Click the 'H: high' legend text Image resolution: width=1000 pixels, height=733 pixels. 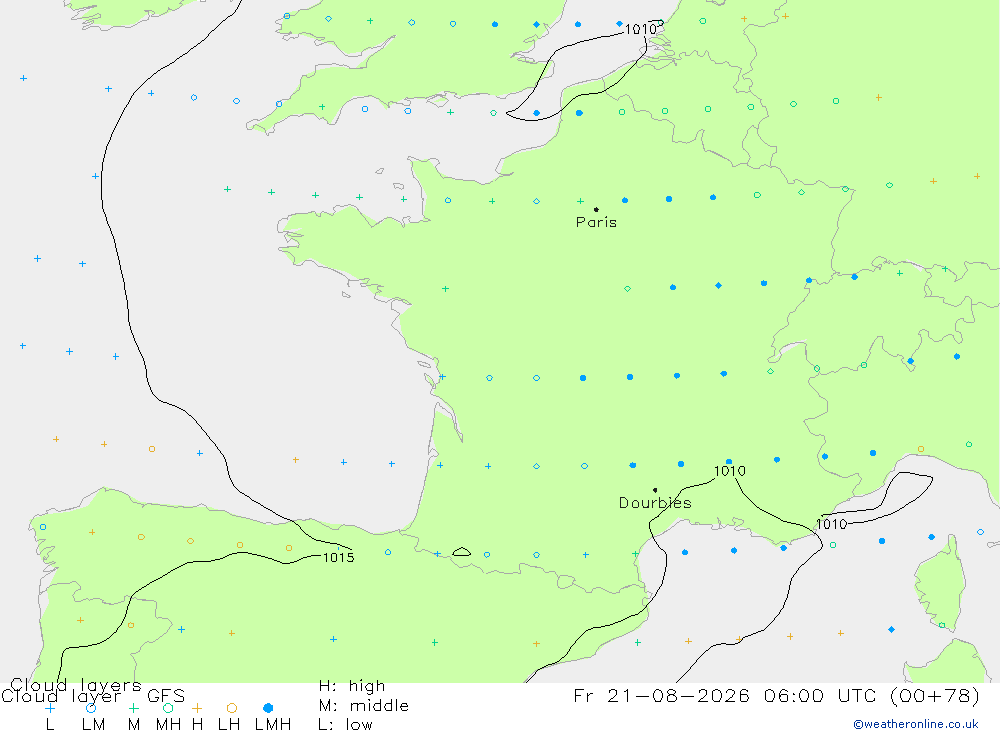tap(352, 686)
